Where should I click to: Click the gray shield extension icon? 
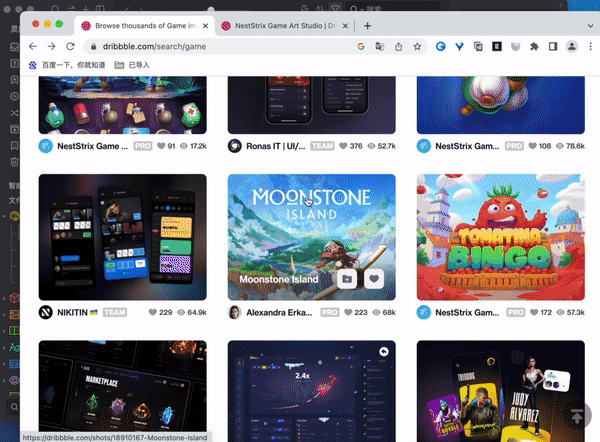515,47
